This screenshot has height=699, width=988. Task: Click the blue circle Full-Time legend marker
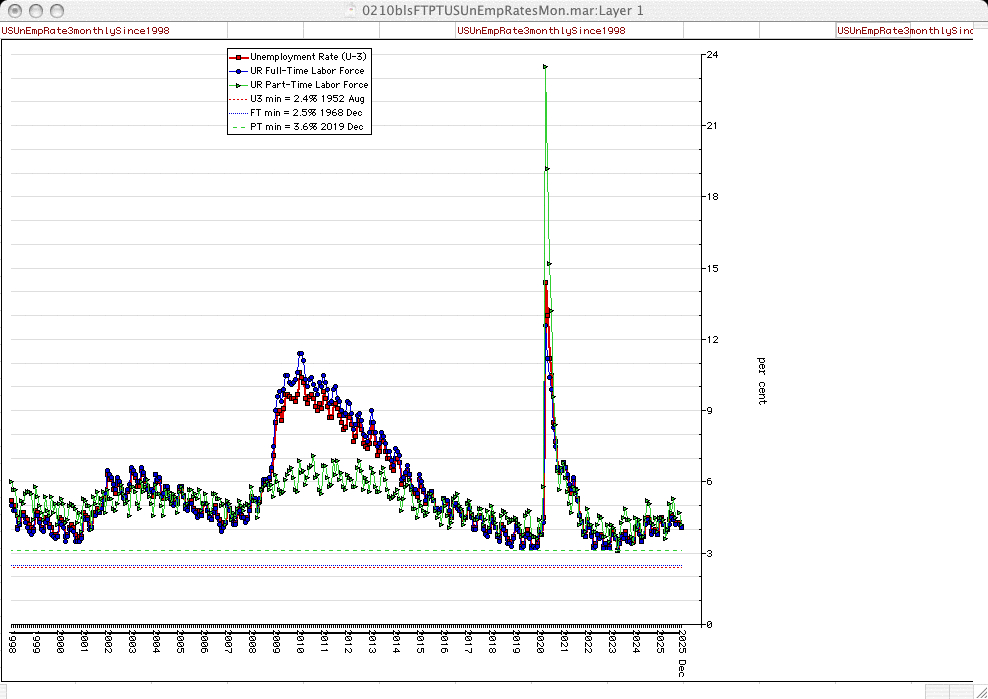[x=239, y=71]
